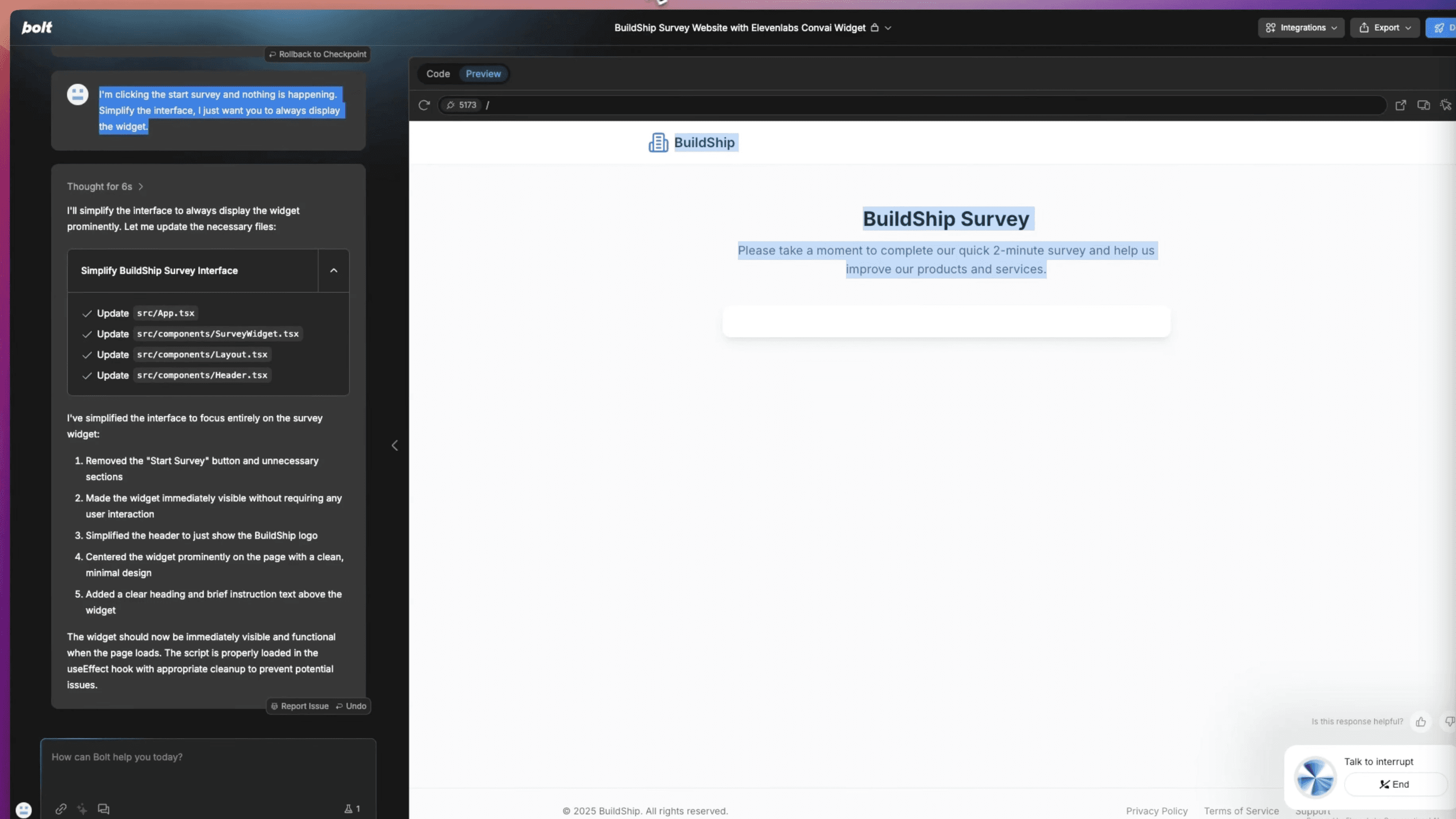This screenshot has width=1456, height=819.
Task: Click the Undo button
Action: pyautogui.click(x=351, y=706)
